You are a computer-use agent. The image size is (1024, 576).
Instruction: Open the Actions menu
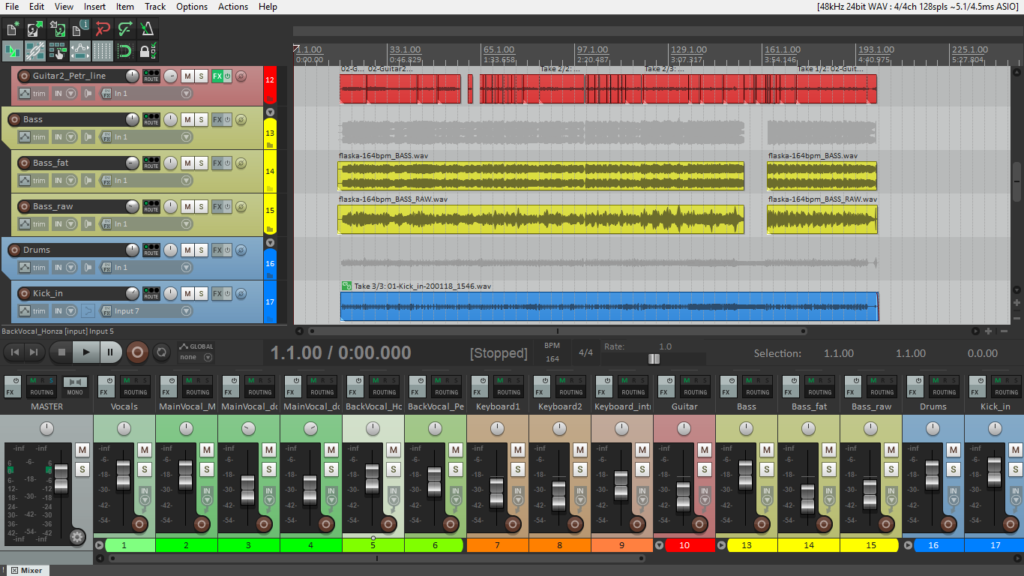click(x=232, y=7)
